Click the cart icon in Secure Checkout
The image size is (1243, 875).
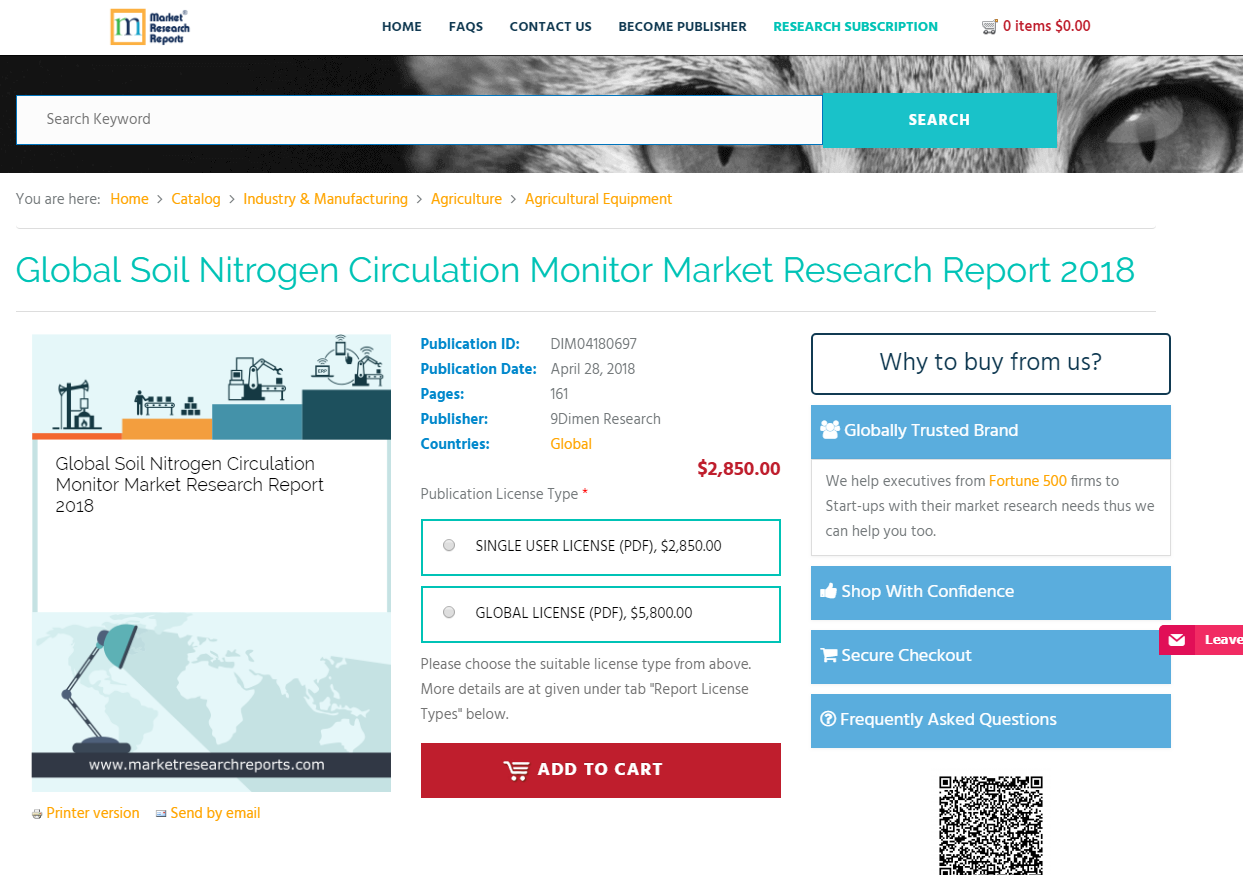pos(829,655)
